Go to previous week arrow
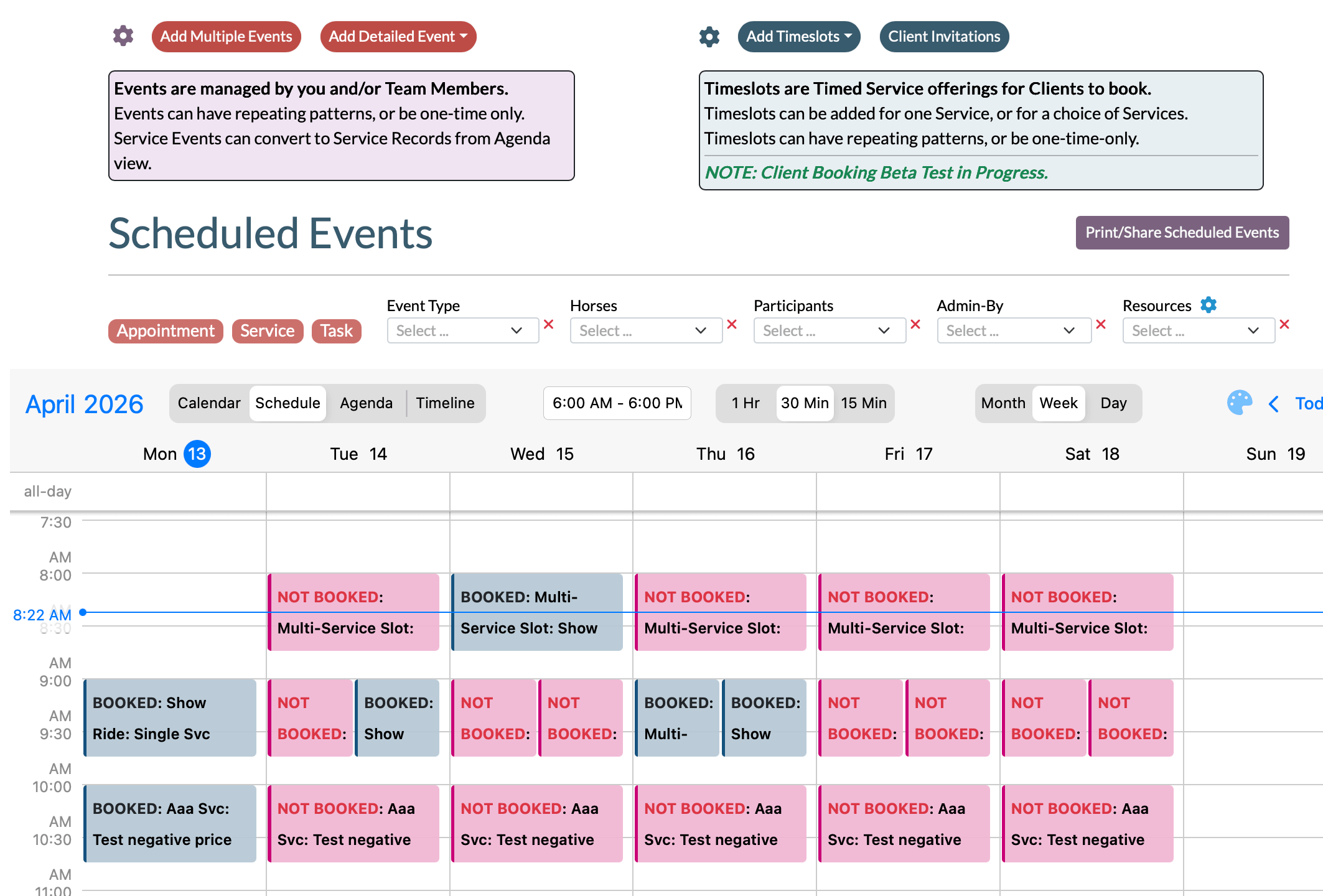 (x=1274, y=404)
